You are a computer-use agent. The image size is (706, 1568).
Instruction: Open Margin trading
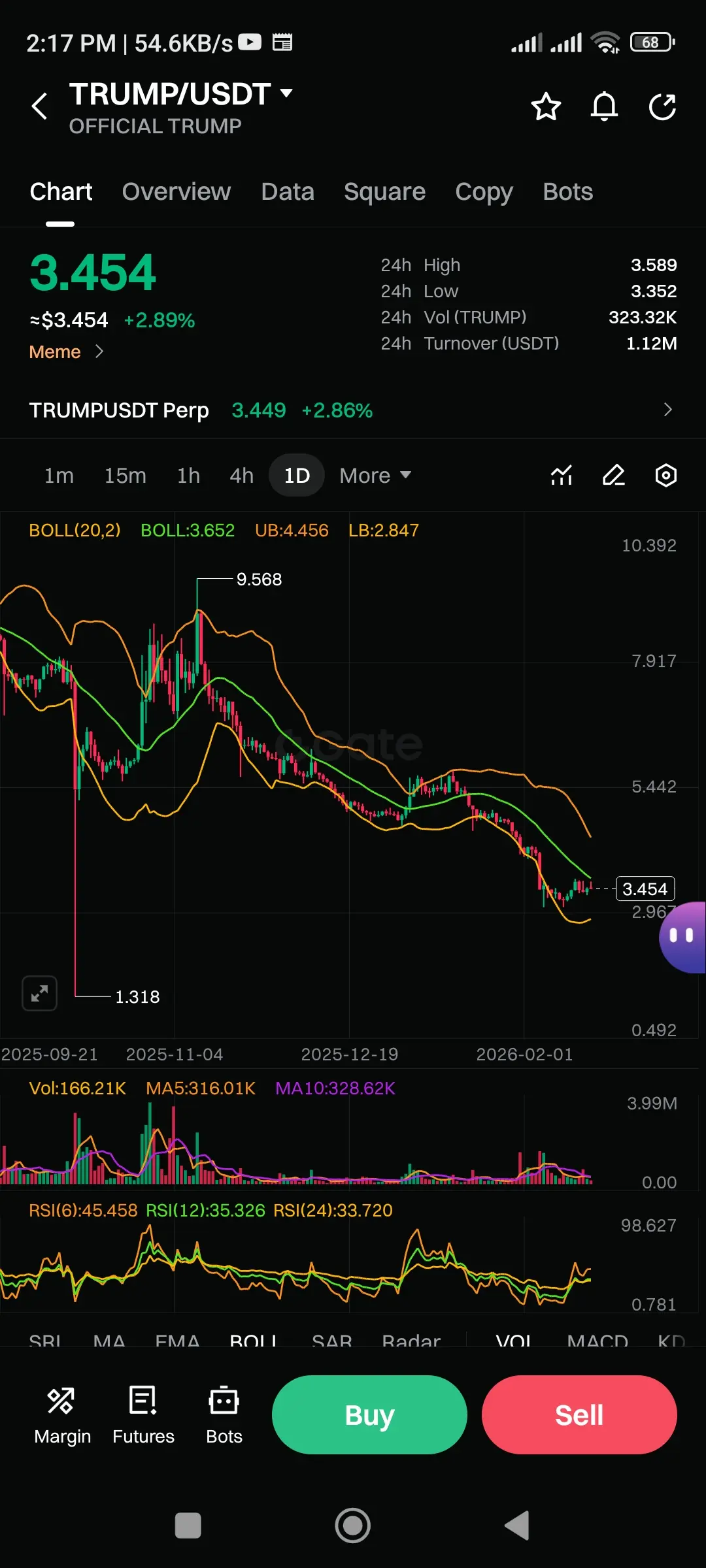coord(62,1416)
